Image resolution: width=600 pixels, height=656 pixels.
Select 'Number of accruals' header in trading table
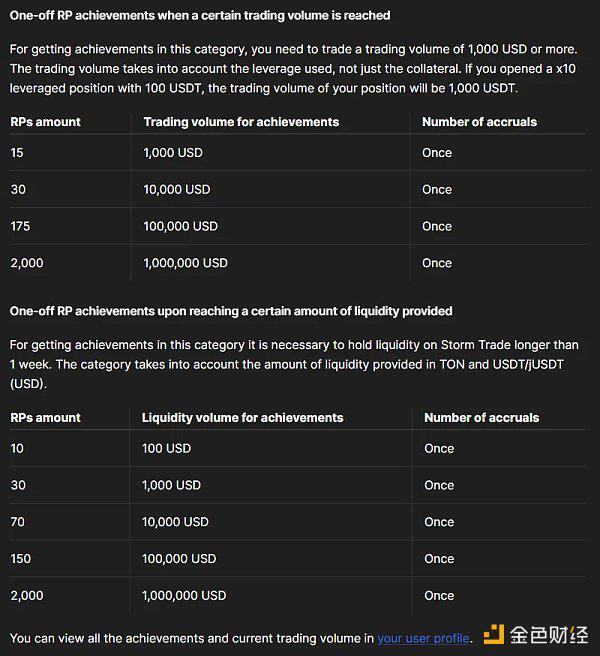479,122
